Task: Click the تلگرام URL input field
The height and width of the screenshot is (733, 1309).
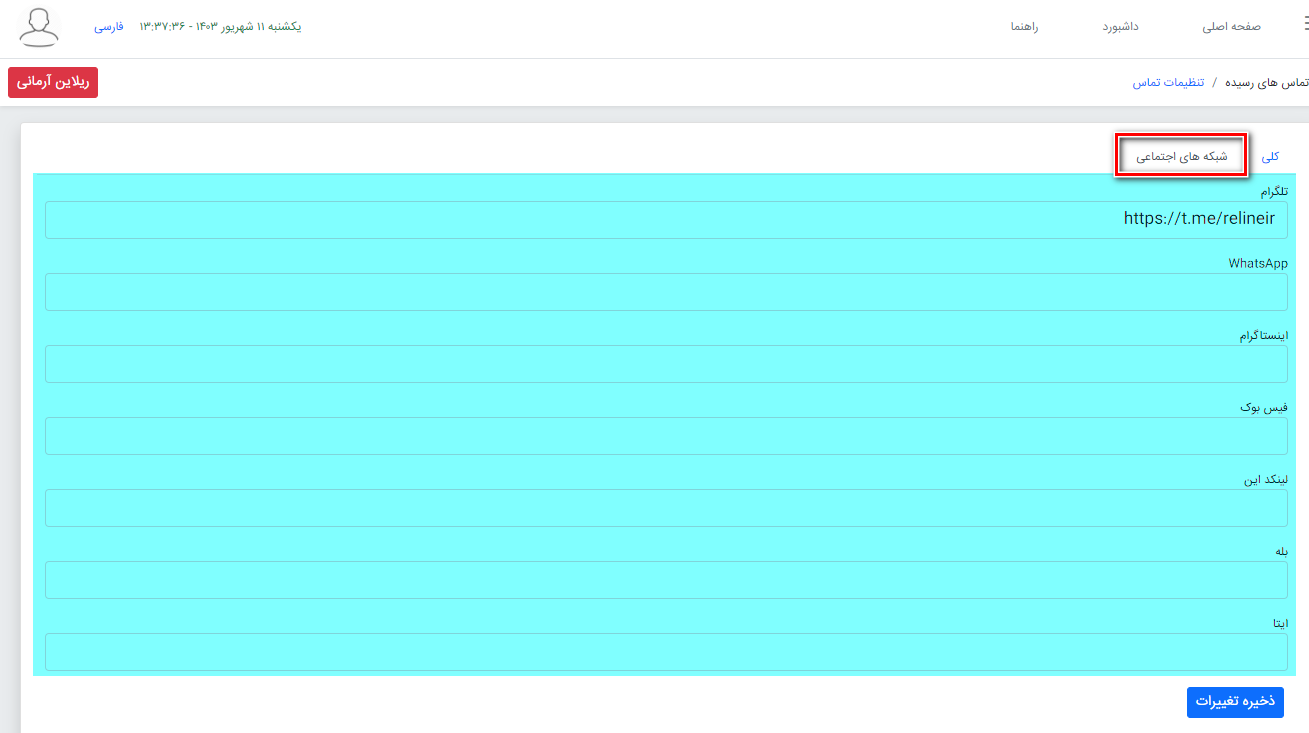Action: click(666, 220)
